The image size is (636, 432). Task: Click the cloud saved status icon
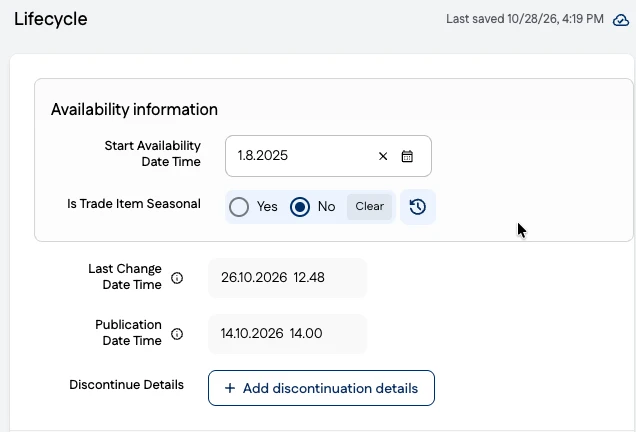point(621,19)
